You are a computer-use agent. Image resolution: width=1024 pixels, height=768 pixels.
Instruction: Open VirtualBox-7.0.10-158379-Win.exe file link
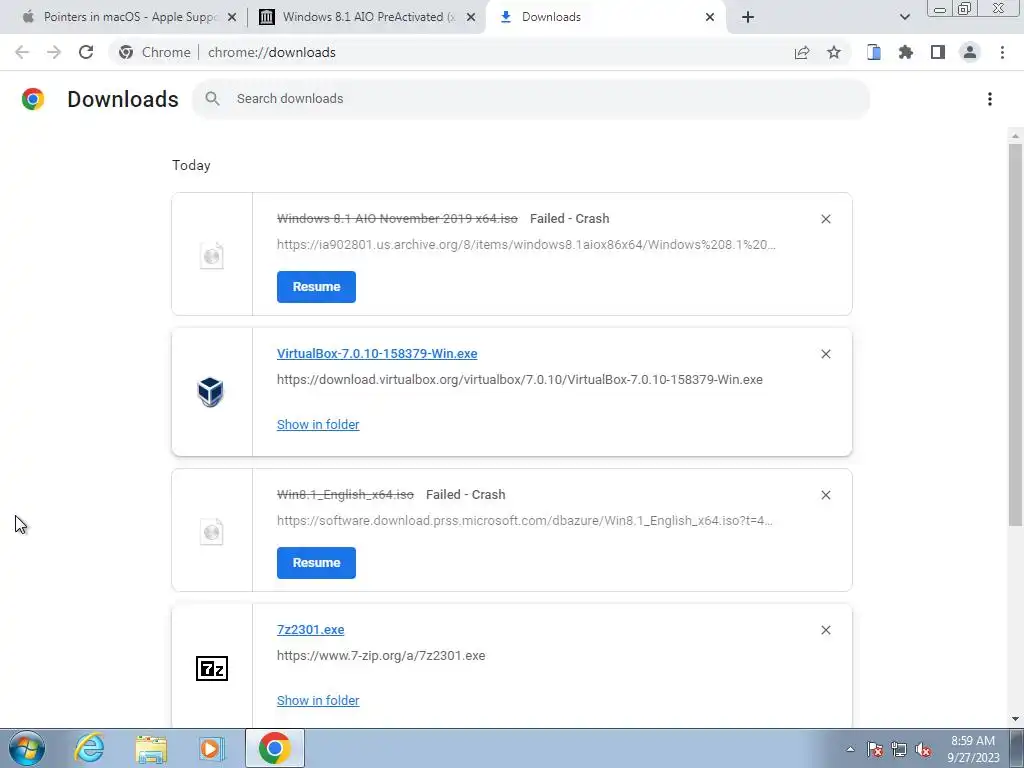(377, 353)
